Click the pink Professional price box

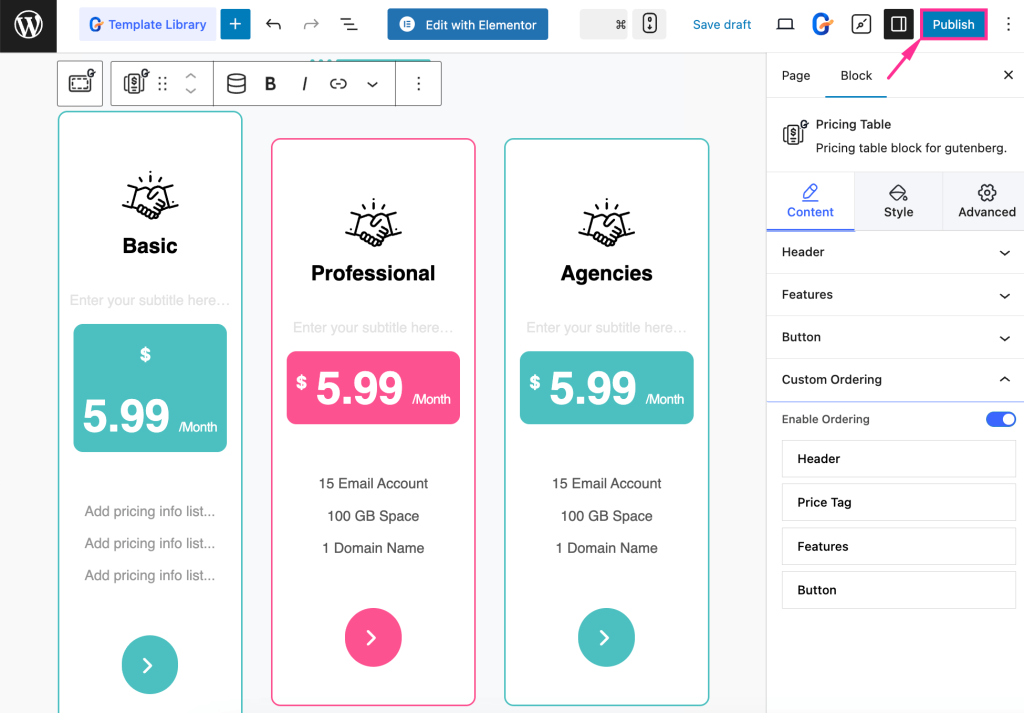(373, 388)
